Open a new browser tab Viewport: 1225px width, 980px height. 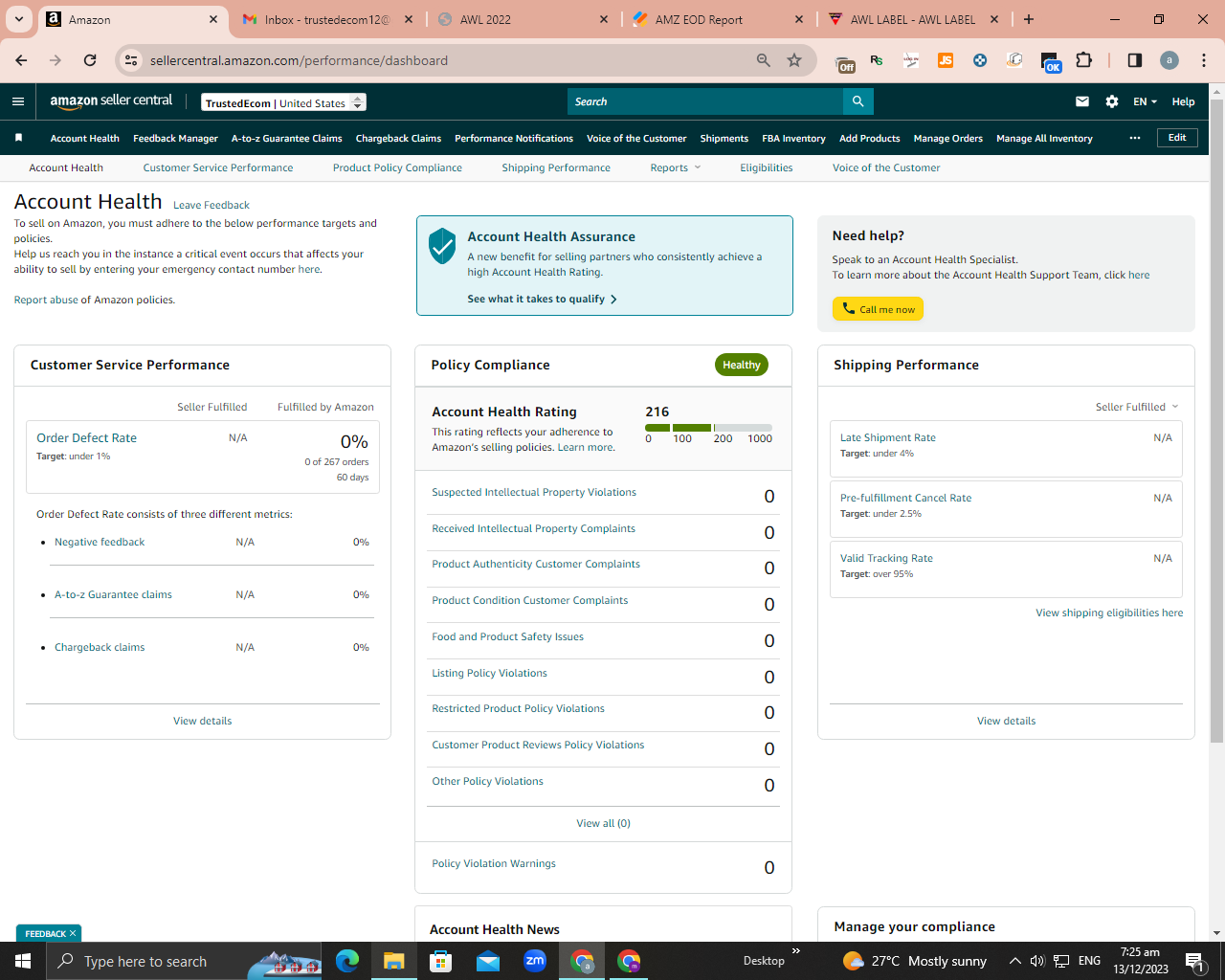click(1029, 19)
